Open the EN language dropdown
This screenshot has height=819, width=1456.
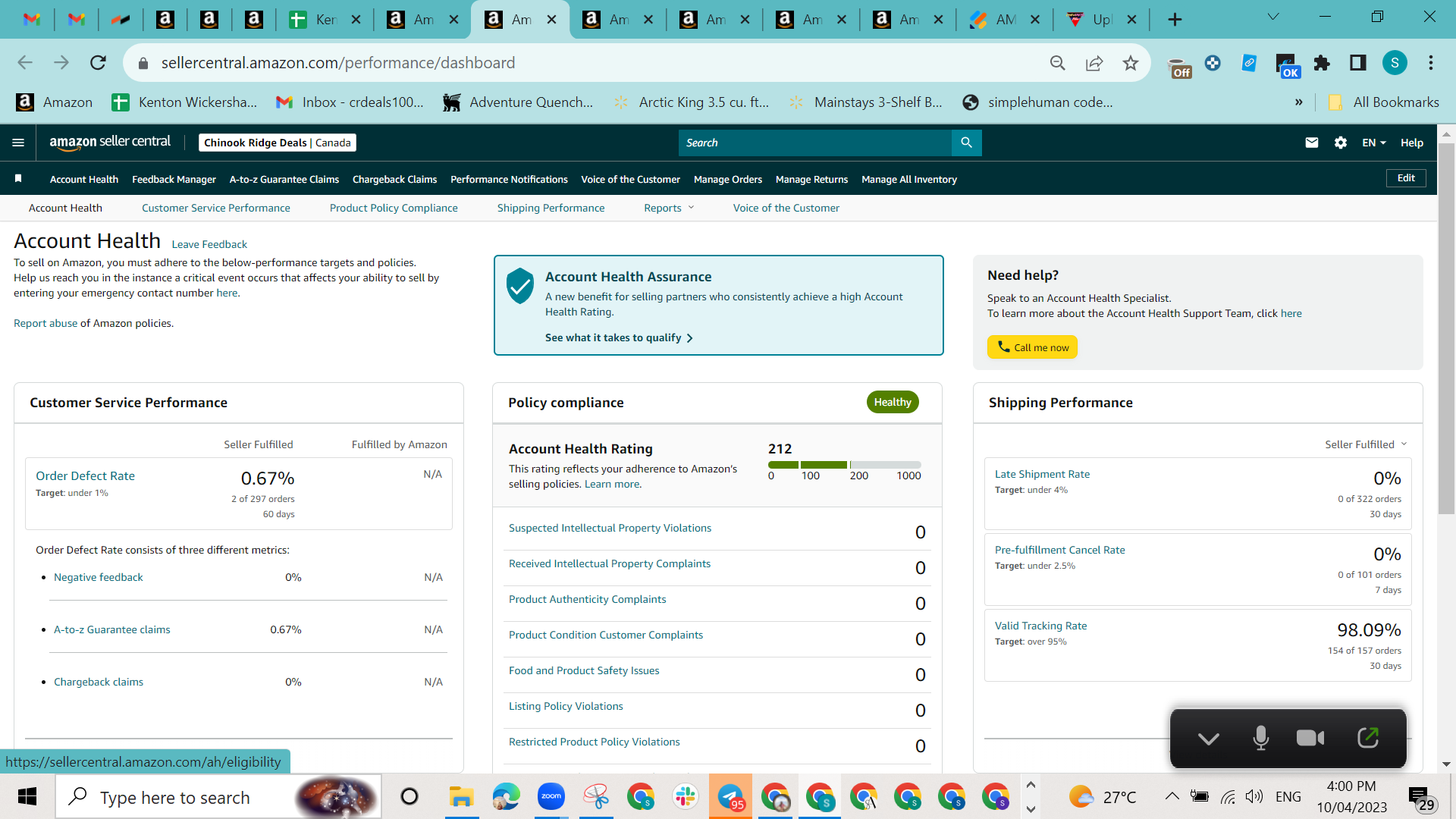[x=1373, y=143]
